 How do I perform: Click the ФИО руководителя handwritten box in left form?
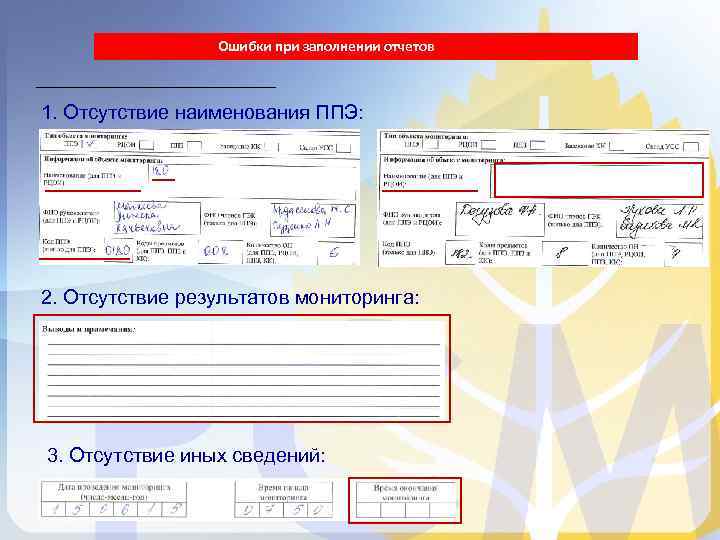click(x=157, y=218)
